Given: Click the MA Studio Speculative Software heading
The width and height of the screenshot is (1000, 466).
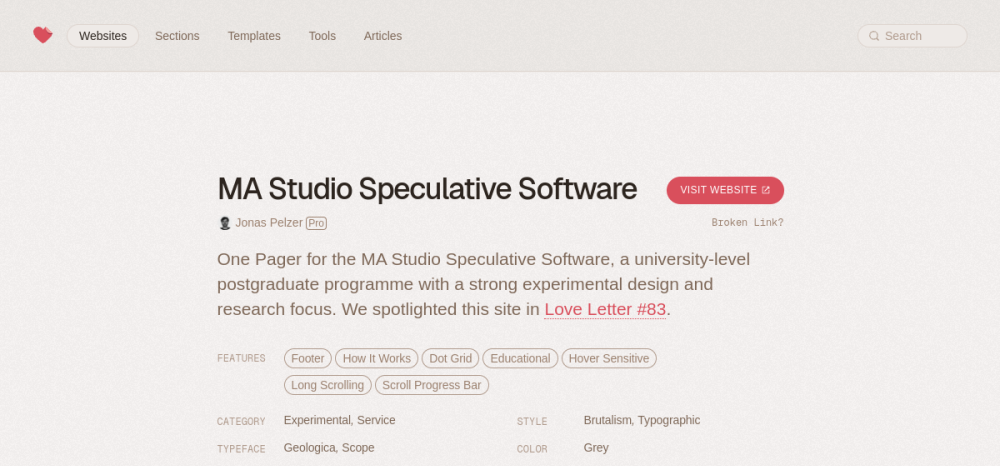Looking at the screenshot, I should tap(427, 189).
